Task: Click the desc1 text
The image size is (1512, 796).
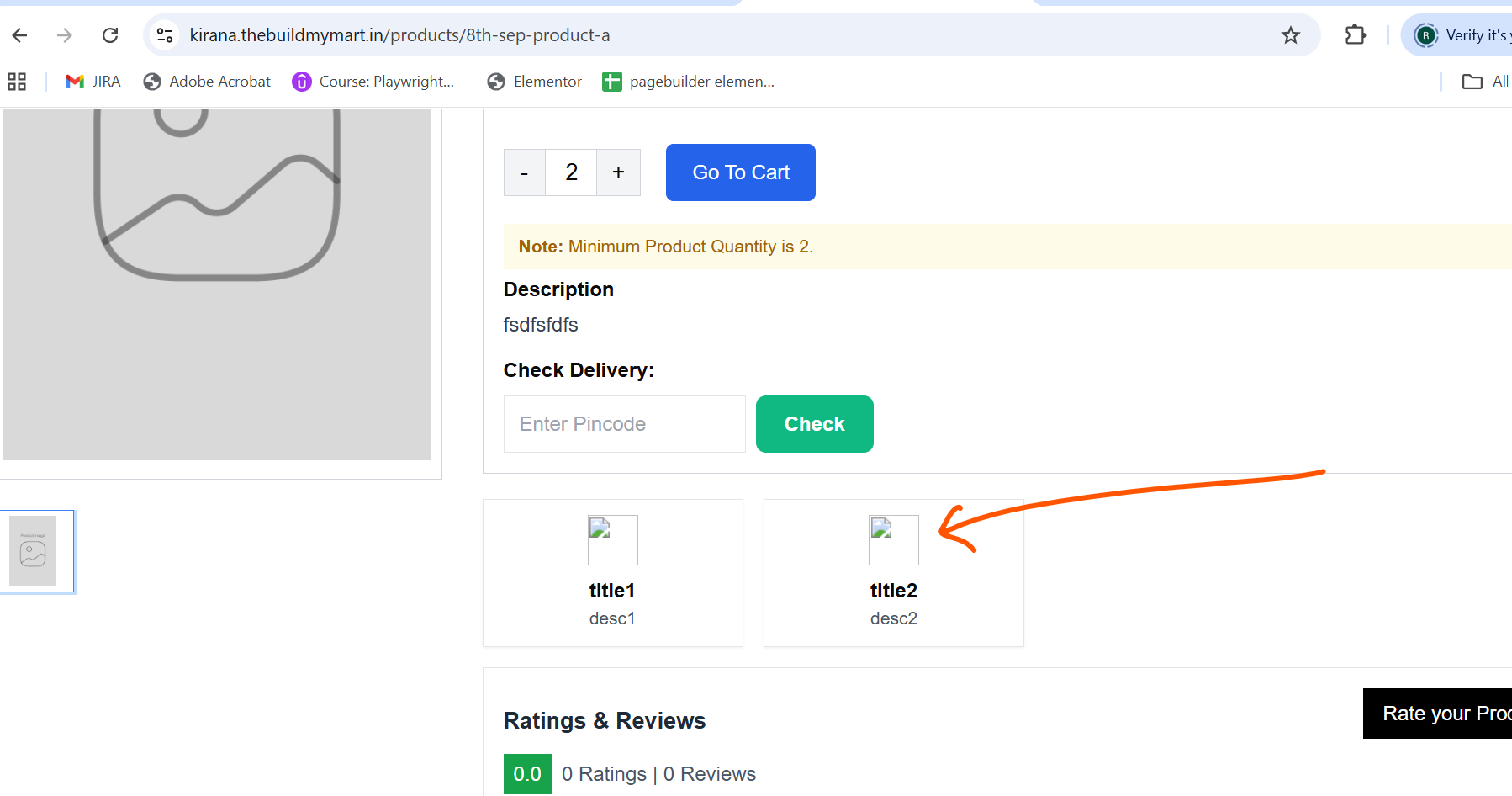Action: 612,618
